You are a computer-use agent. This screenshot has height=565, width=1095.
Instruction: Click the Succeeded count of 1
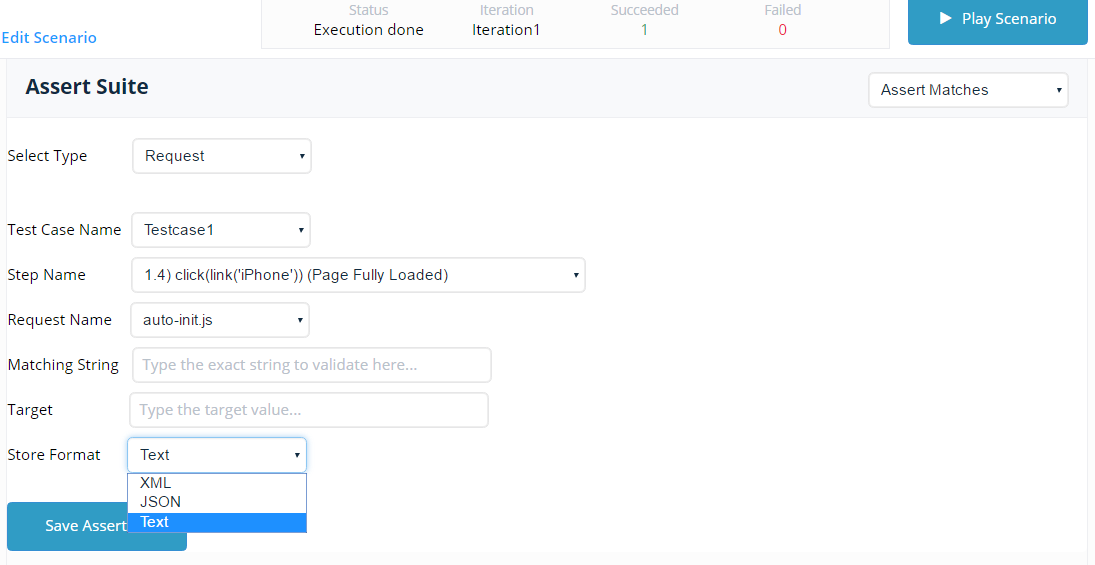click(644, 30)
